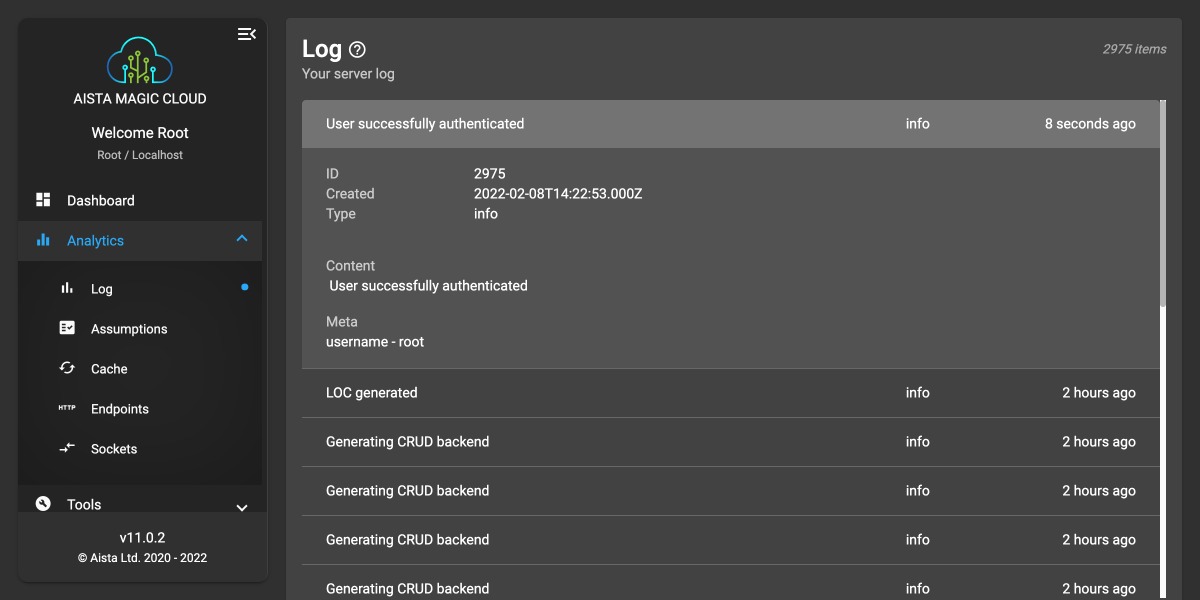Expand the 'LOC generated' log entry
This screenshot has height=600, width=1200.
pyautogui.click(x=730, y=393)
